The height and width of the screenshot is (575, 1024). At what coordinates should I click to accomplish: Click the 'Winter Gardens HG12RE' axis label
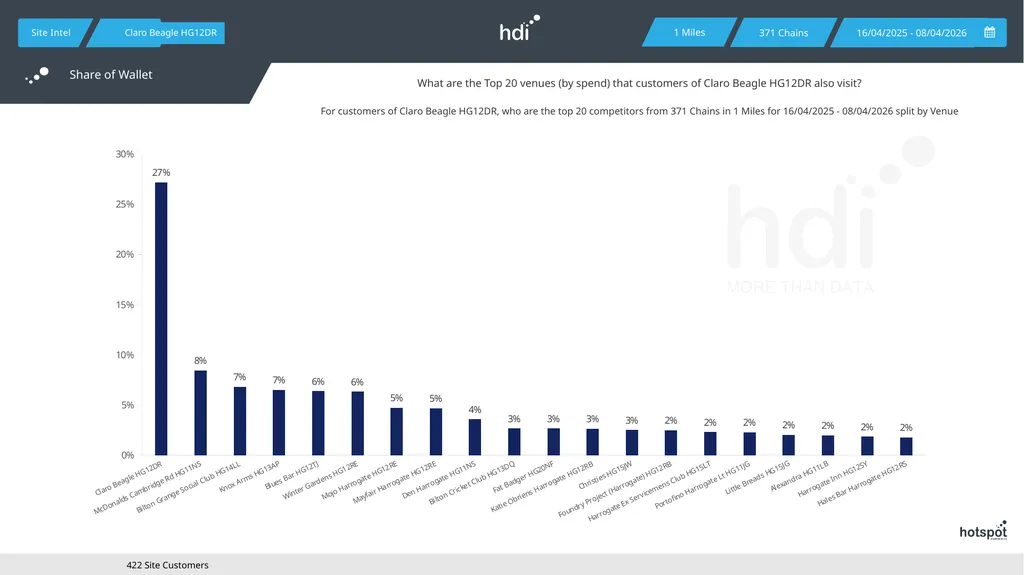tap(321, 480)
